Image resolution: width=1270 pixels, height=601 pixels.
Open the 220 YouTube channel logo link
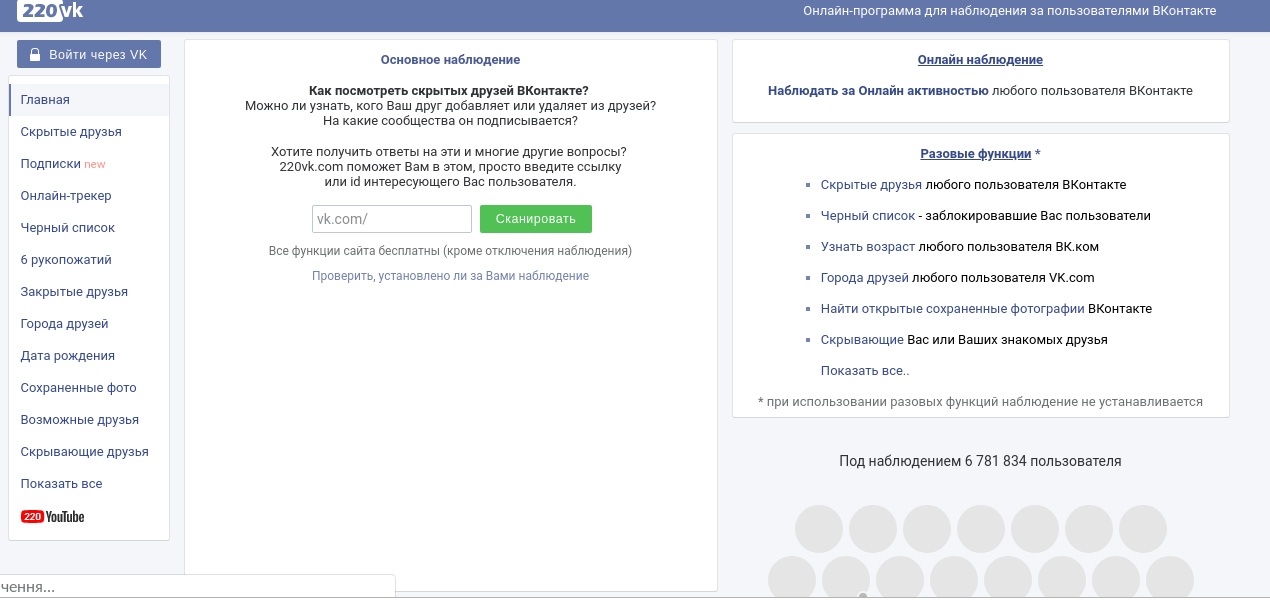(53, 517)
